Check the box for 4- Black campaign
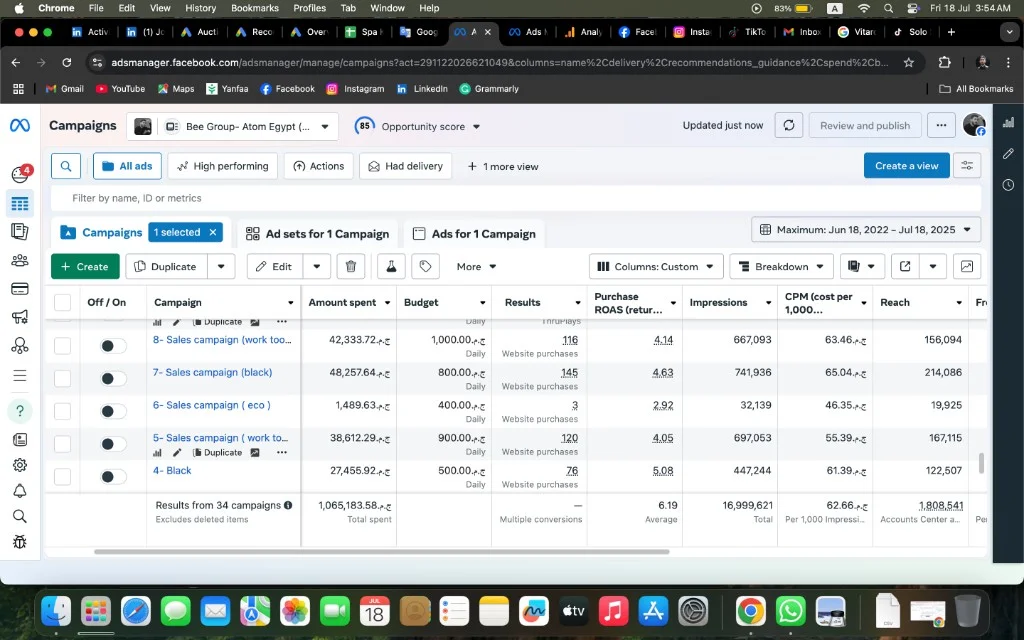This screenshot has height=640, width=1024. (x=63, y=477)
